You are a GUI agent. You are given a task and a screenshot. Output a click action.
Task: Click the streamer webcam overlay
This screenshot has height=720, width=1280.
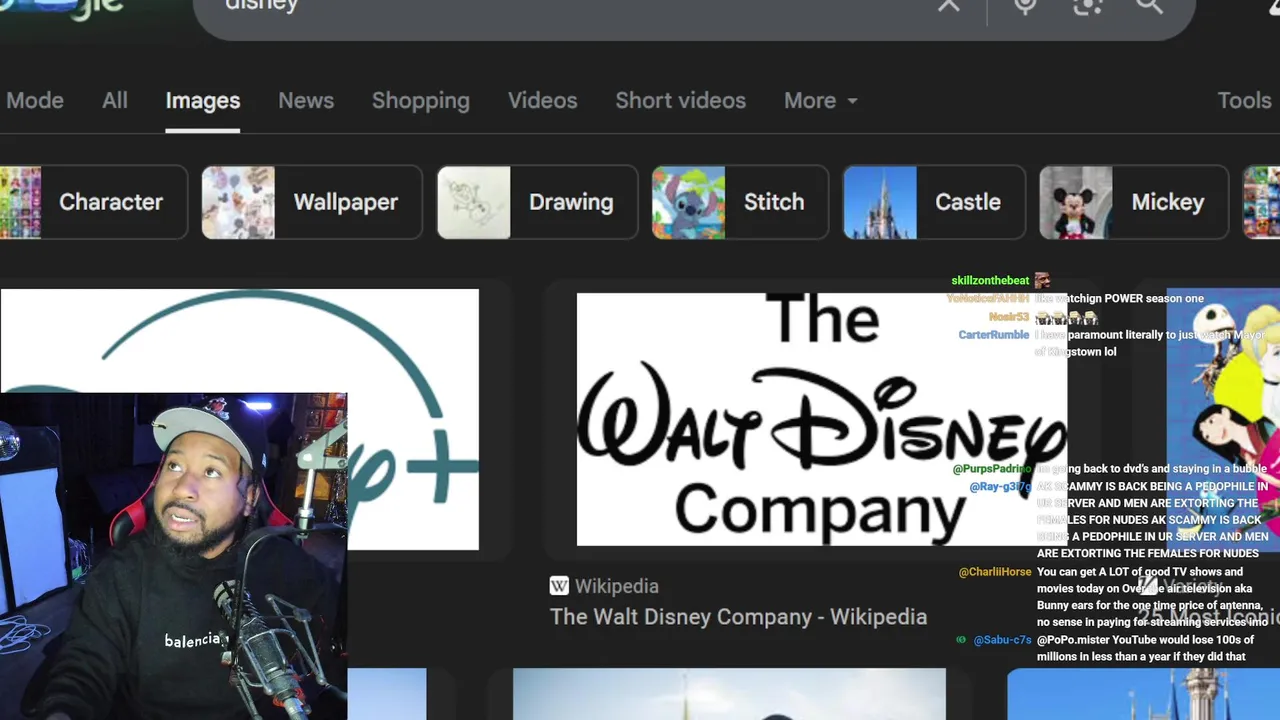point(173,556)
